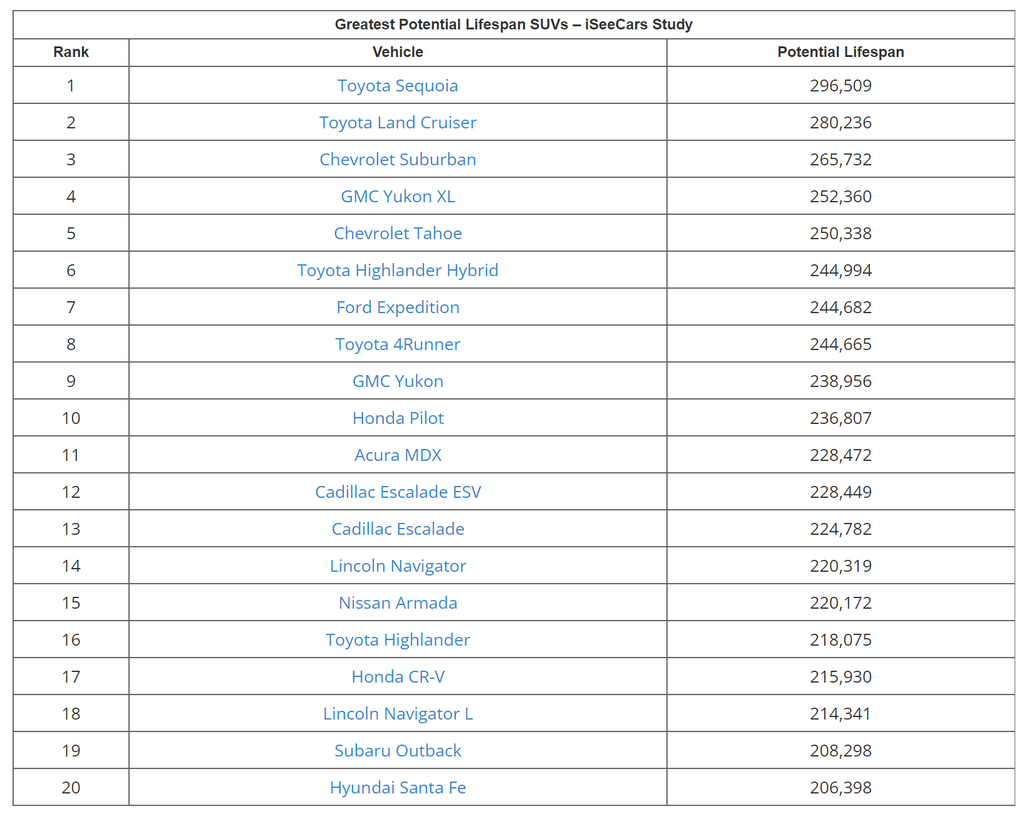Open the Subaru Outback link
This screenshot has height=816, width=1024.
pyautogui.click(x=397, y=751)
